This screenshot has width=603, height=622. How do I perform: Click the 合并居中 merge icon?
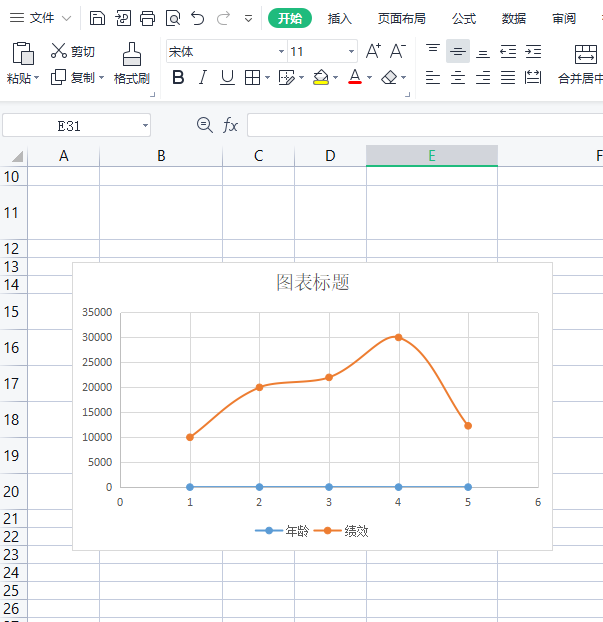click(586, 54)
